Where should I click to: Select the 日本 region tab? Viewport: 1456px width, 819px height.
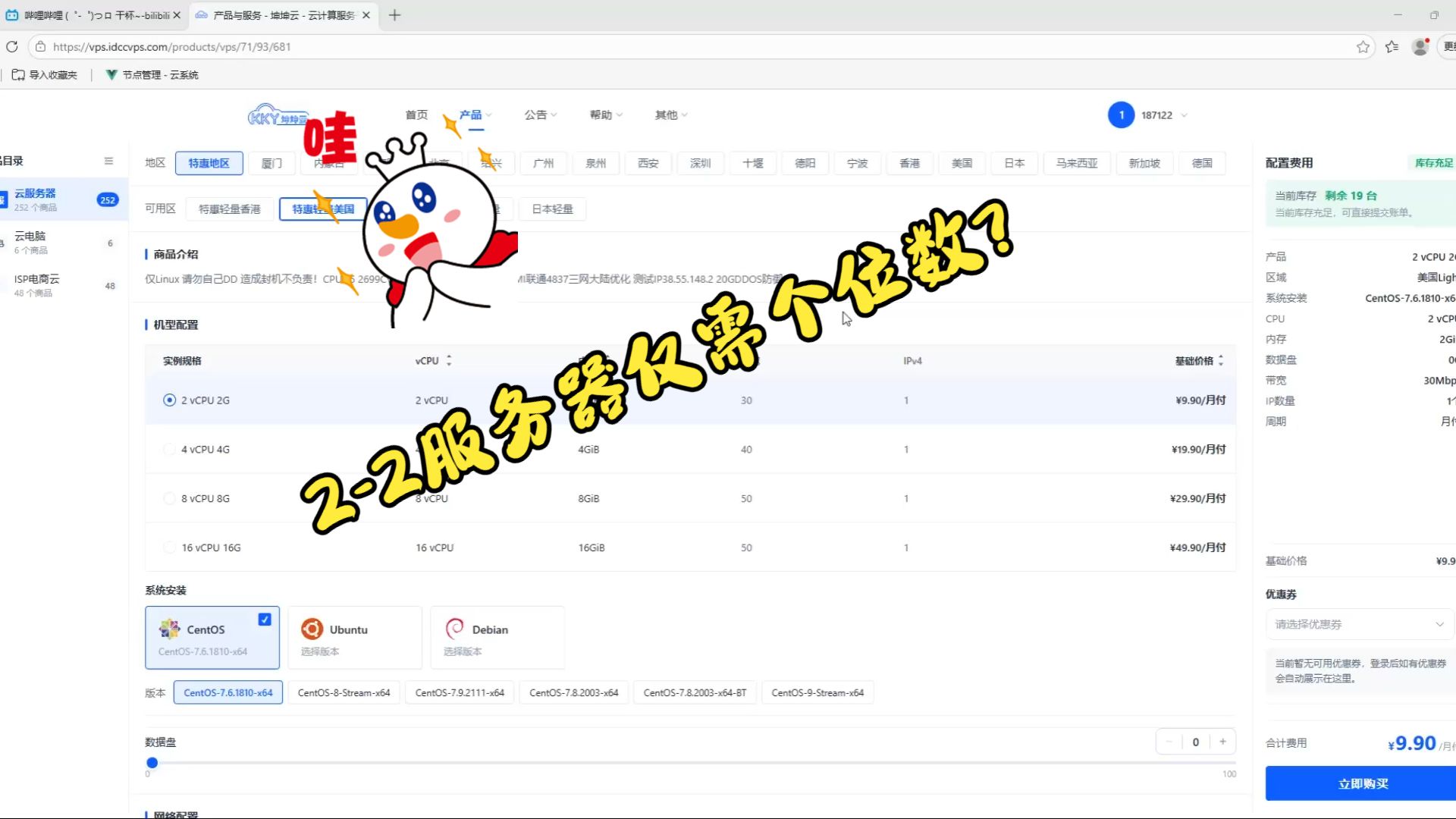1015,163
